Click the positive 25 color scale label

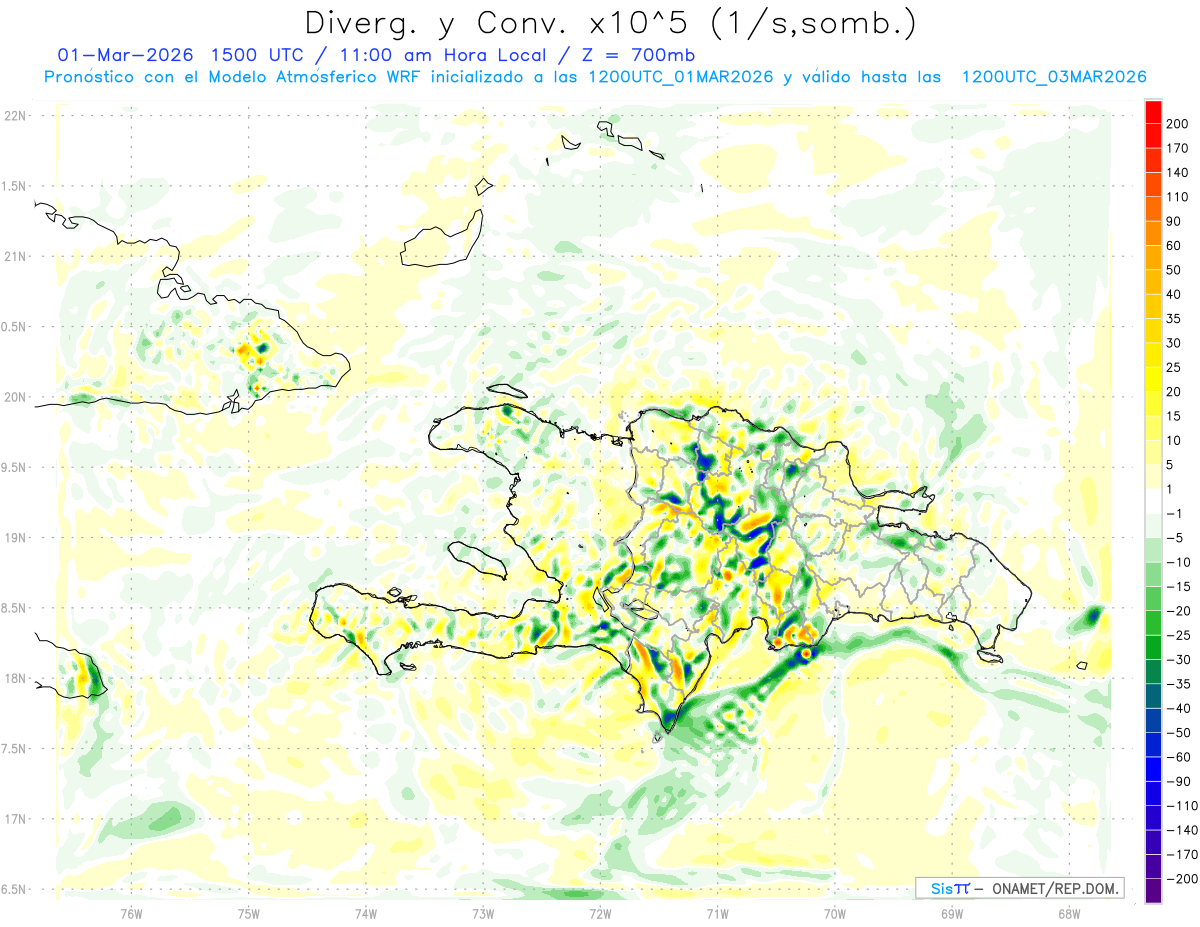[1174, 367]
